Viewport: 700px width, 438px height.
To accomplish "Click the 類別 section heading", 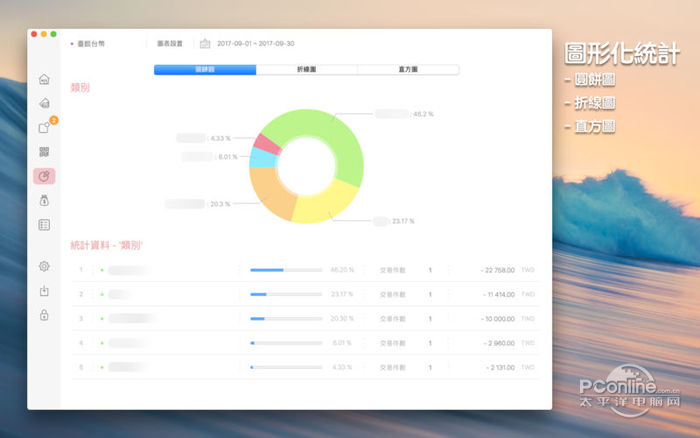I will (x=80, y=88).
